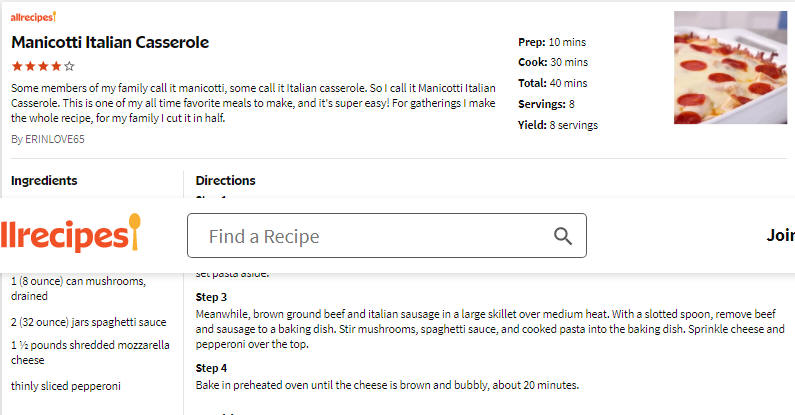The width and height of the screenshot is (795, 415).
Task: Open the casserole recipe photo thumbnail
Action: pos(730,67)
